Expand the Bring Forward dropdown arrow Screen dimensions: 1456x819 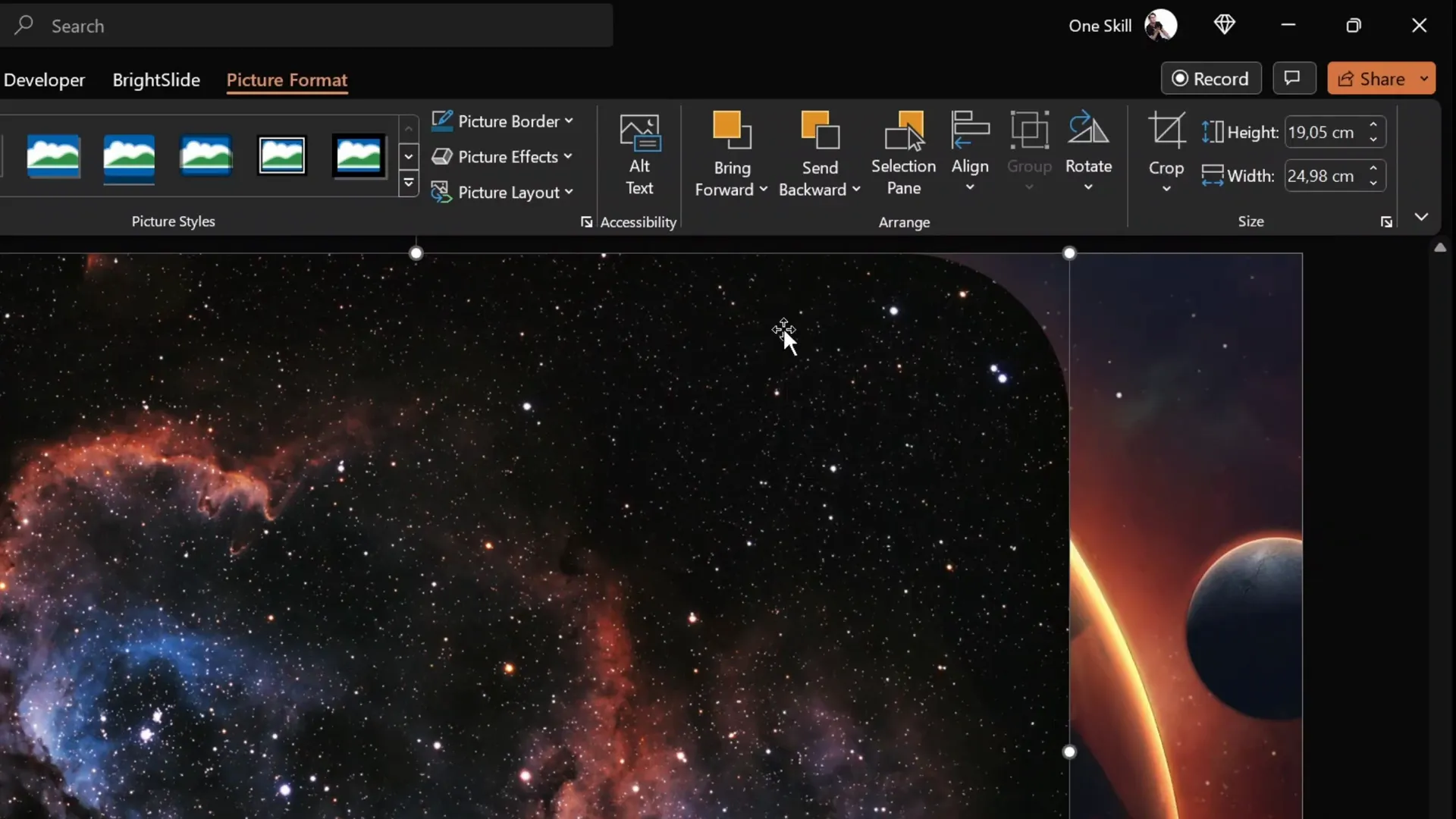(x=763, y=190)
